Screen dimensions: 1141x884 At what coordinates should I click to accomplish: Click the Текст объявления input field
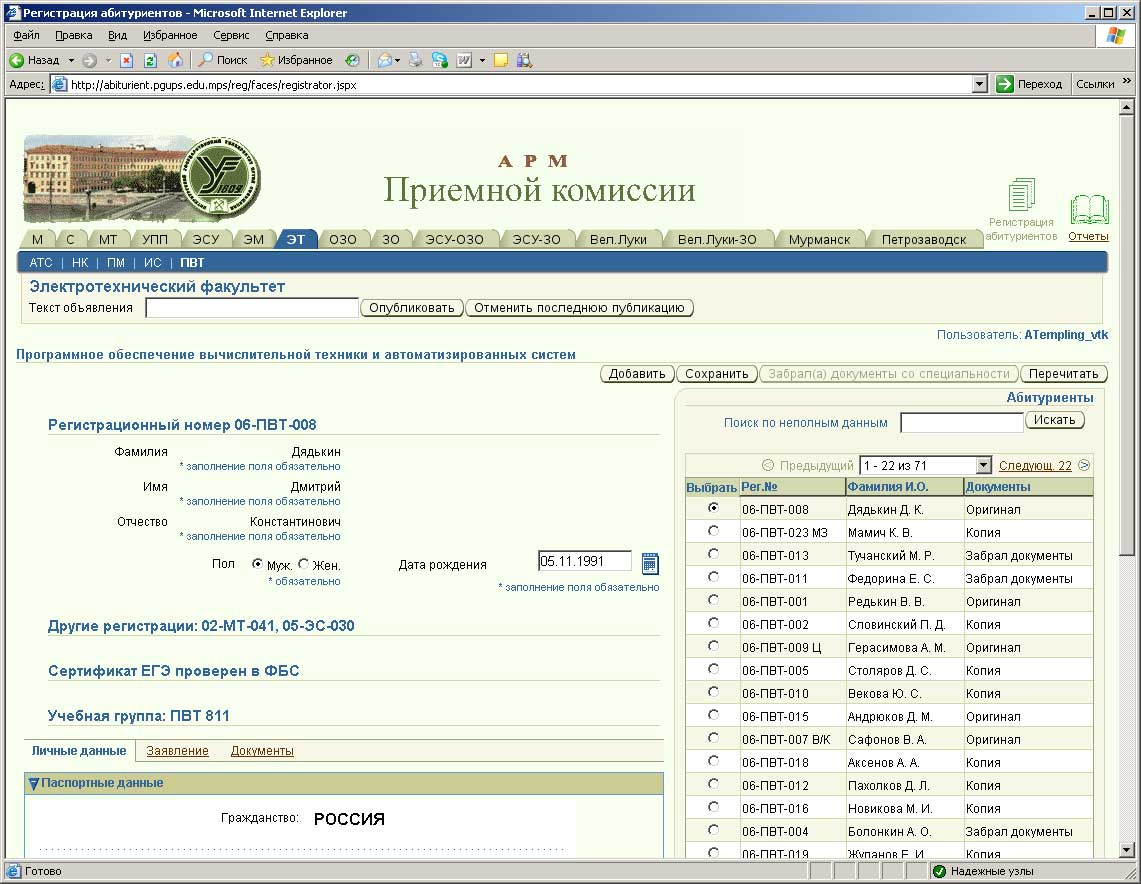252,308
